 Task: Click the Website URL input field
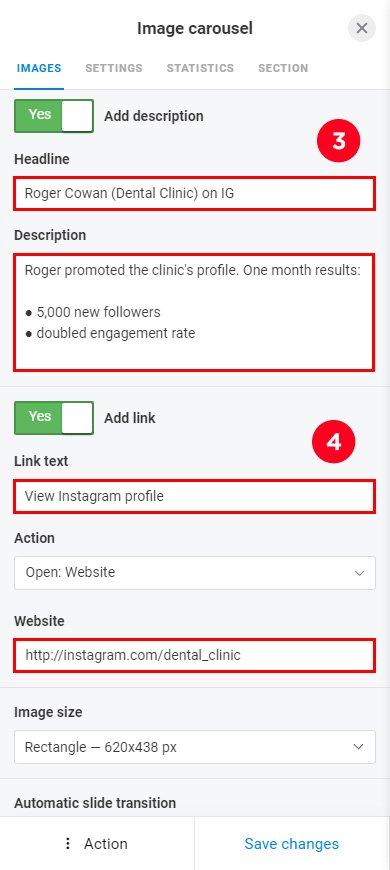[195, 655]
